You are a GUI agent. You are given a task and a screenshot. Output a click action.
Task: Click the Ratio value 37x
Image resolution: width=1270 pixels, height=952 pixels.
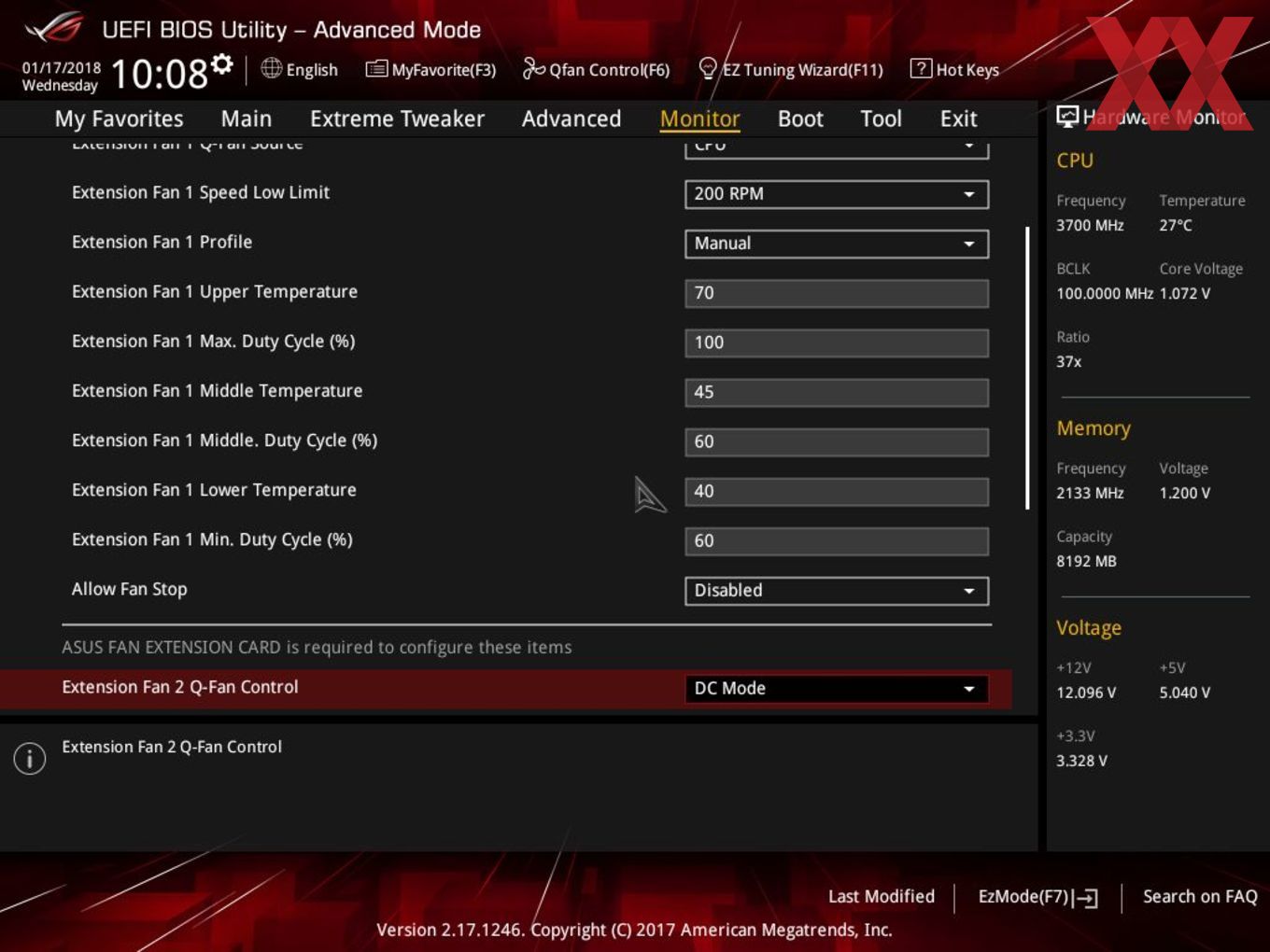[x=1068, y=361]
